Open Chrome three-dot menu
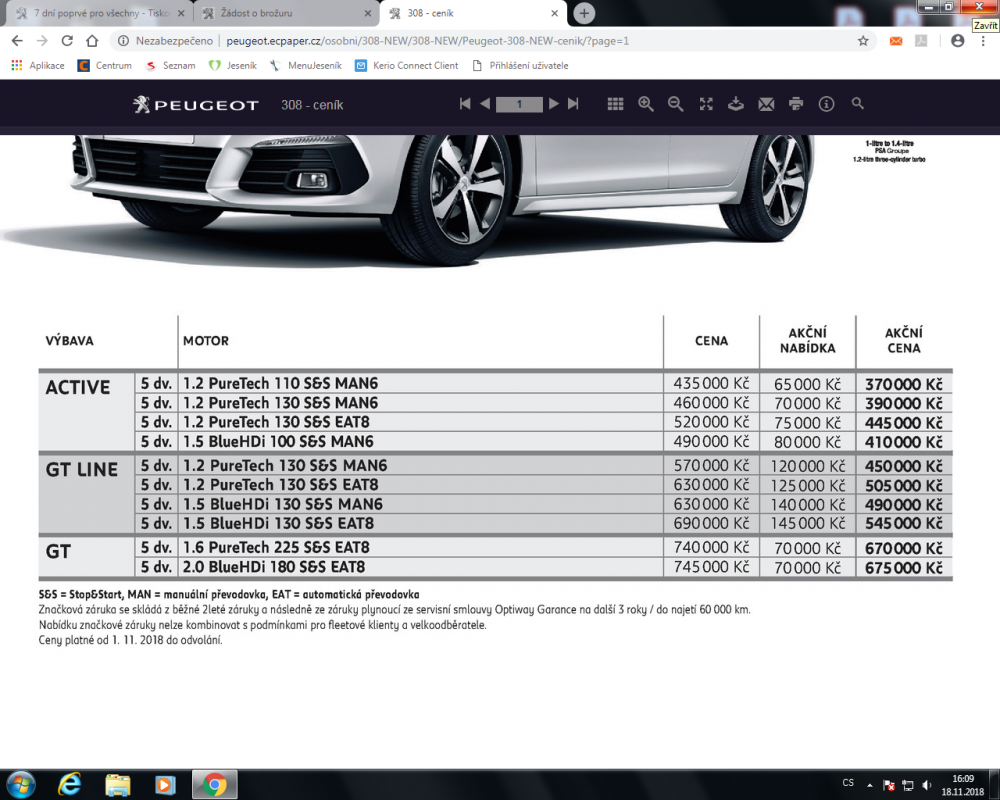Image resolution: width=1000 pixels, height=800 pixels. click(x=983, y=41)
